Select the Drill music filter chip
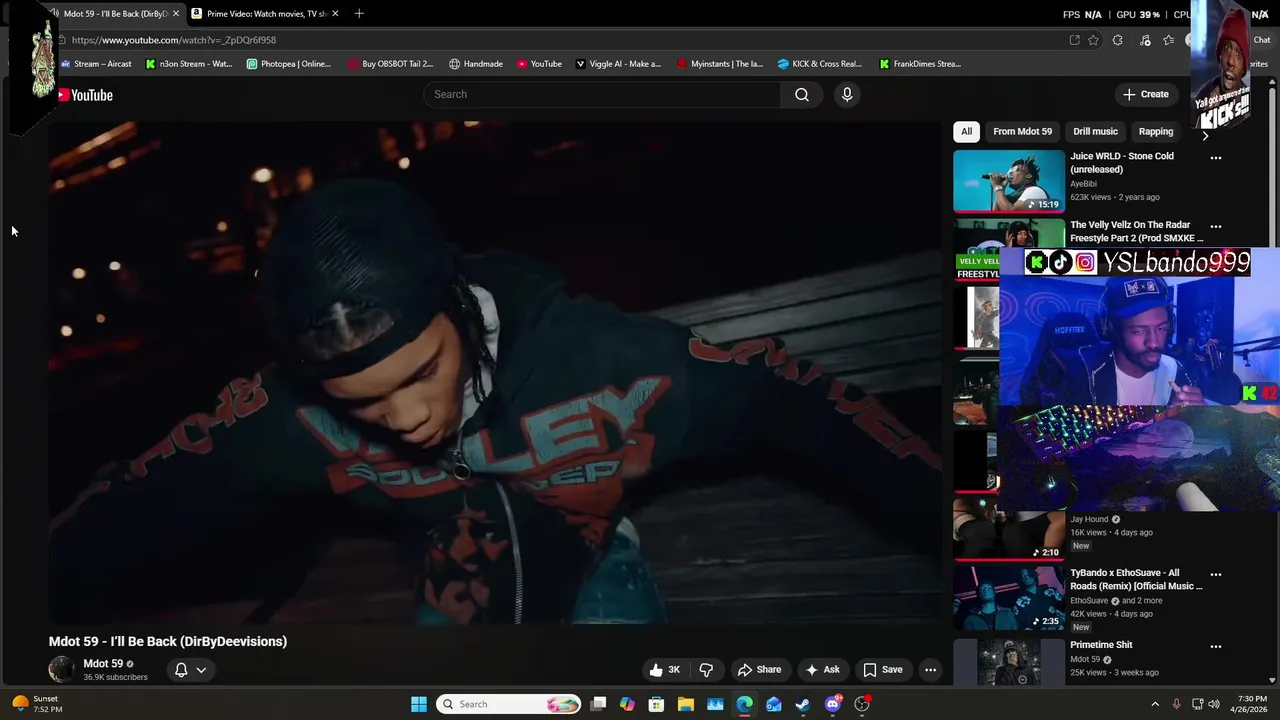Viewport: 1280px width, 720px height. (x=1095, y=131)
